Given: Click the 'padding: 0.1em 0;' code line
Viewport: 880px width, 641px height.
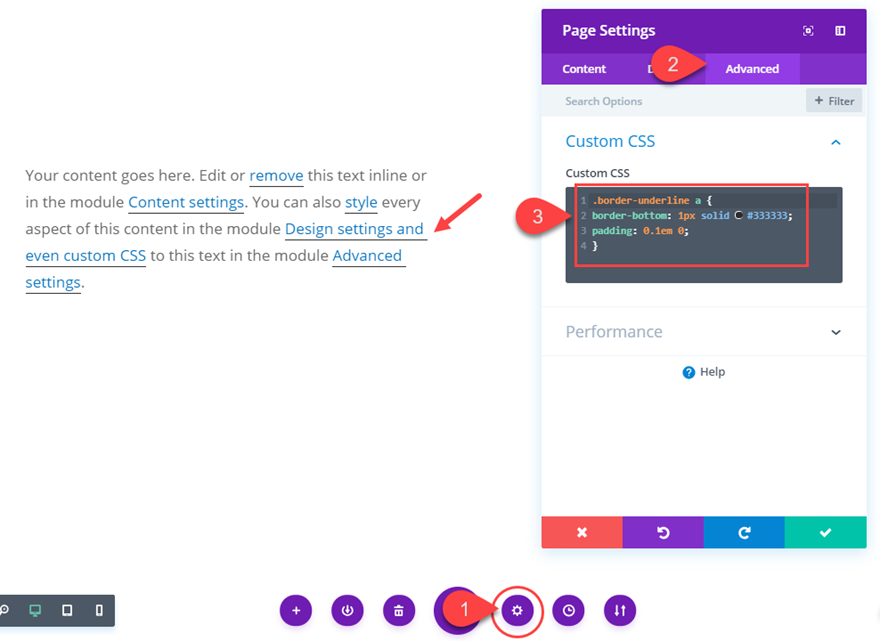Looking at the screenshot, I should click(640, 231).
